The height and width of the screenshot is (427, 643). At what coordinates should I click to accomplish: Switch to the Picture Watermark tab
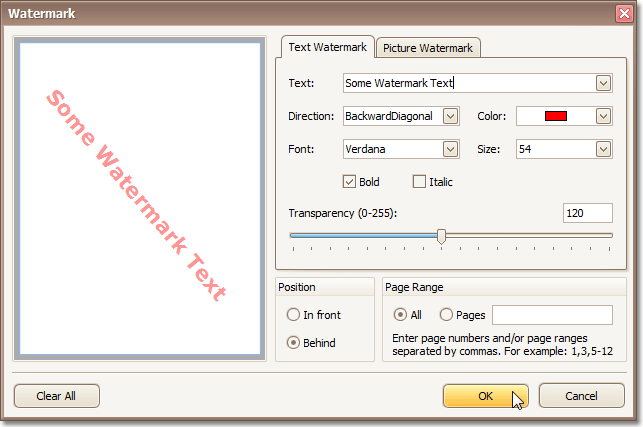tap(429, 47)
